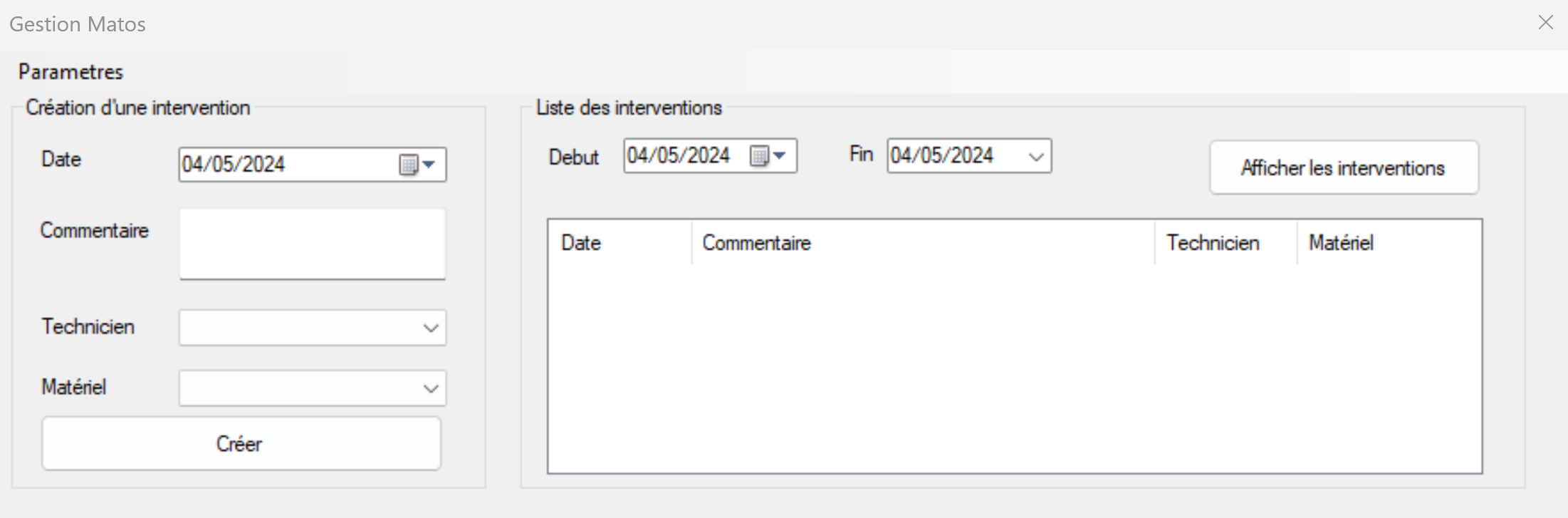Expand the Matériel combo box

430,388
